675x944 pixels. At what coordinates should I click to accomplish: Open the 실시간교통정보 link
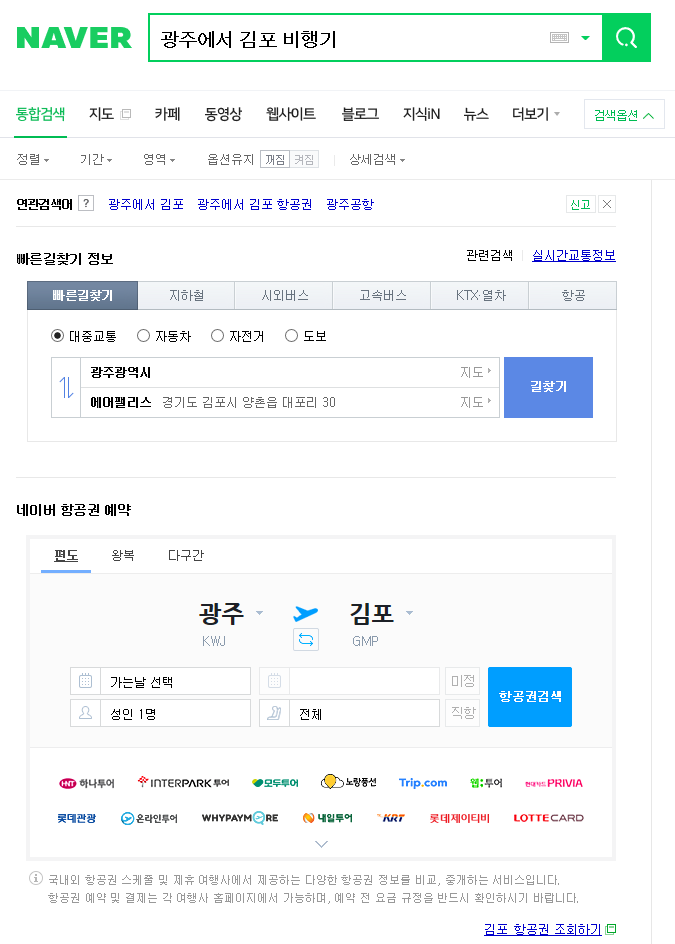574,256
